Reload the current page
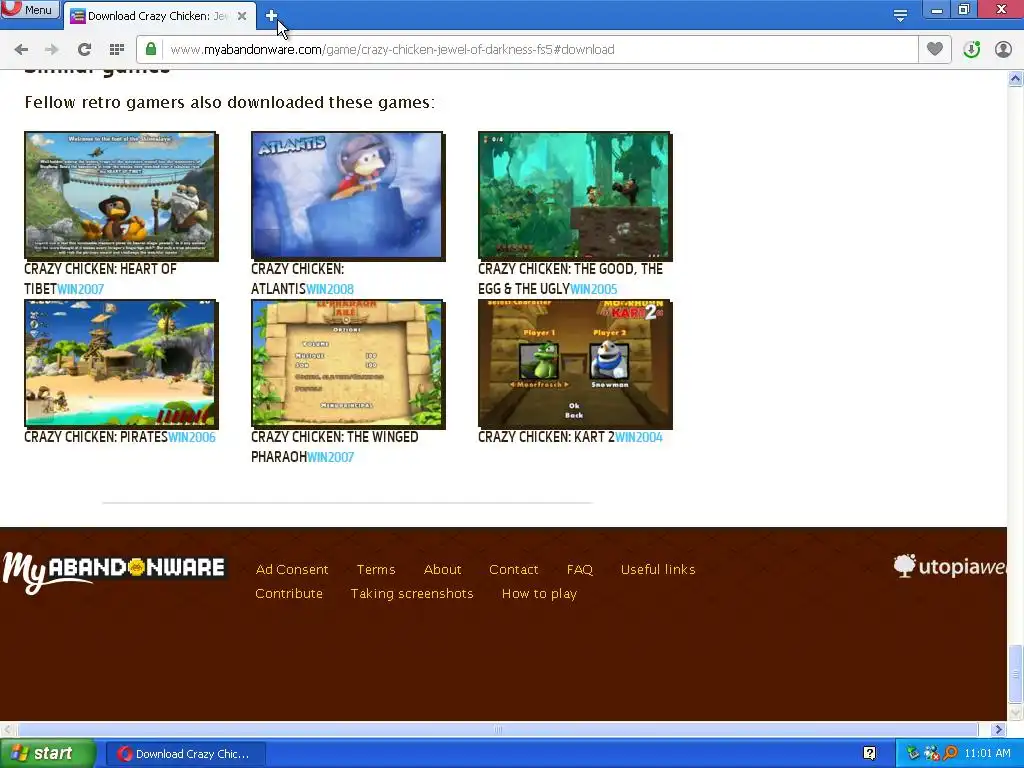This screenshot has height=768, width=1024. click(84, 50)
